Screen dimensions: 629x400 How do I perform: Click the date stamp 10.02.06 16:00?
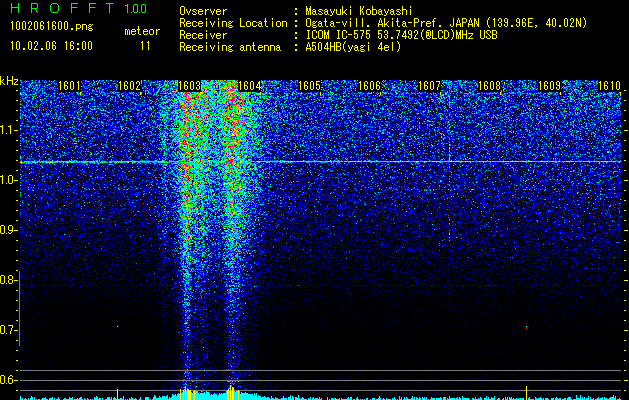point(51,46)
